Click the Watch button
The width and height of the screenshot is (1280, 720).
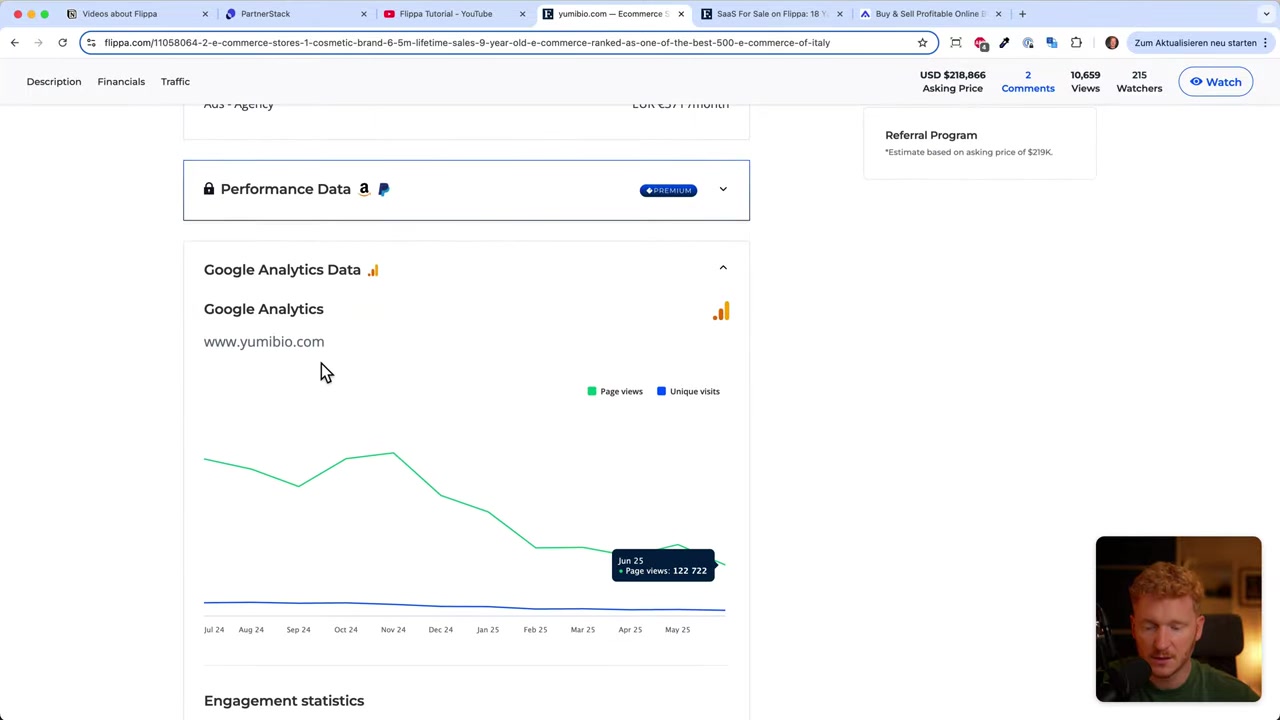click(x=1215, y=82)
